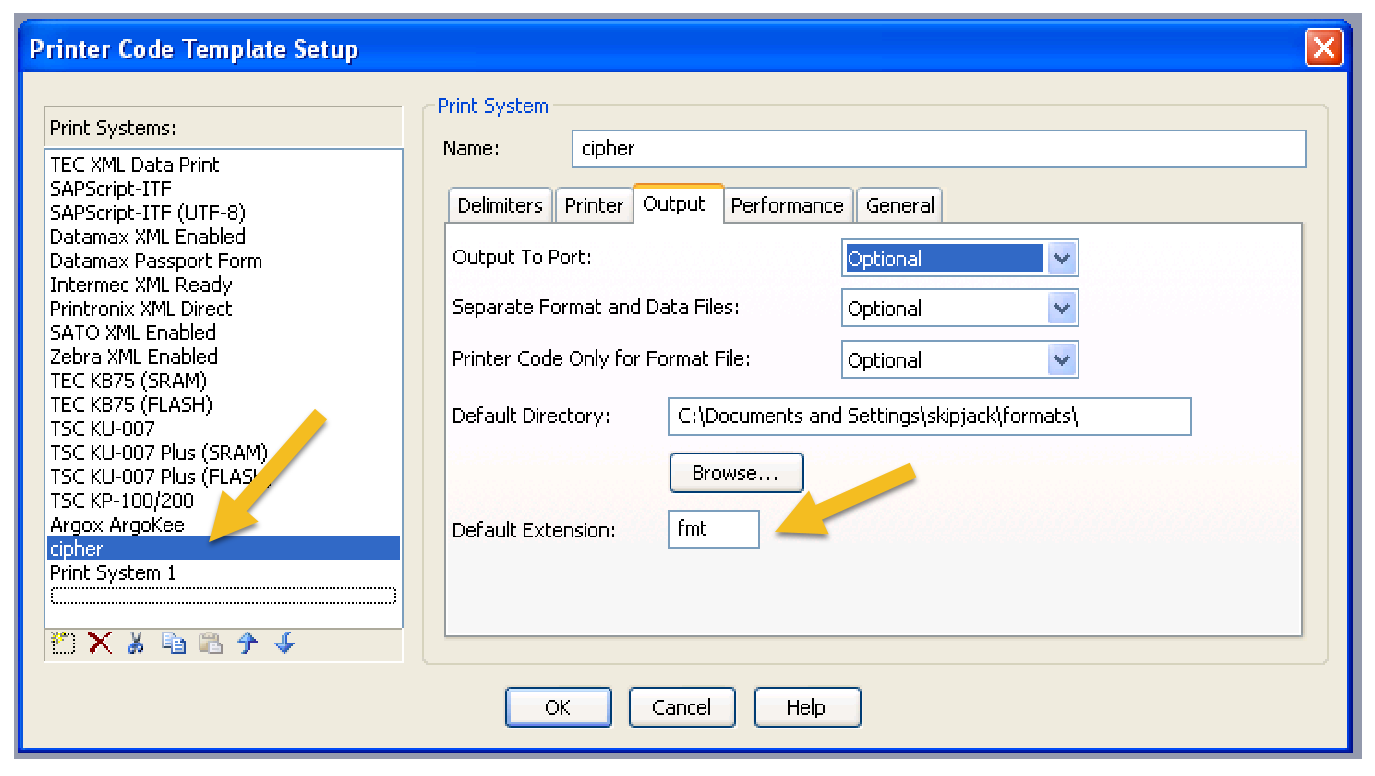The image size is (1375, 776).
Task: Open the Output To Port dropdown
Action: coord(1064,258)
